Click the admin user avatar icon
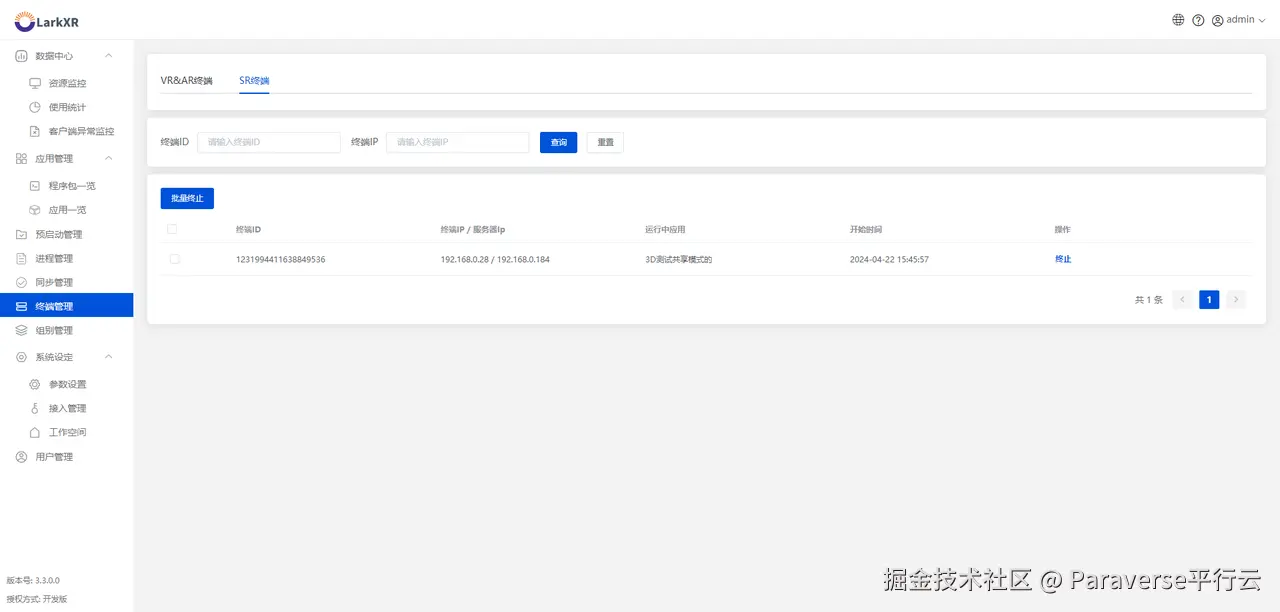This screenshot has width=1280, height=612. (x=1217, y=20)
